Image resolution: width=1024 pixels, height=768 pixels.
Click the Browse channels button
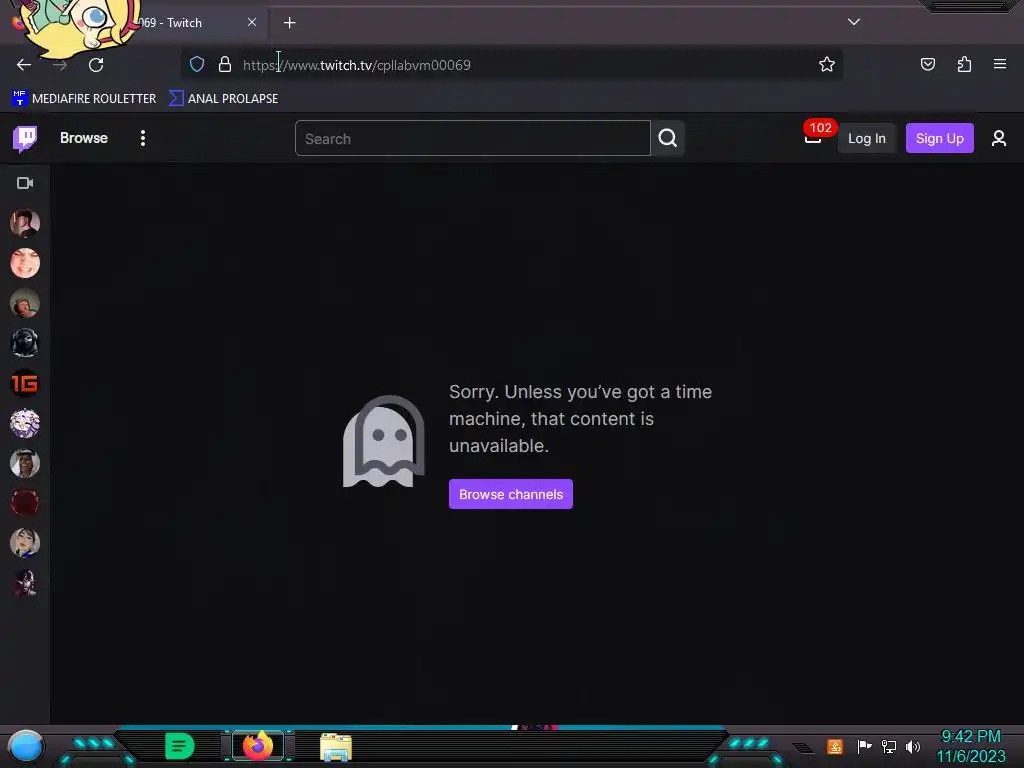click(511, 494)
